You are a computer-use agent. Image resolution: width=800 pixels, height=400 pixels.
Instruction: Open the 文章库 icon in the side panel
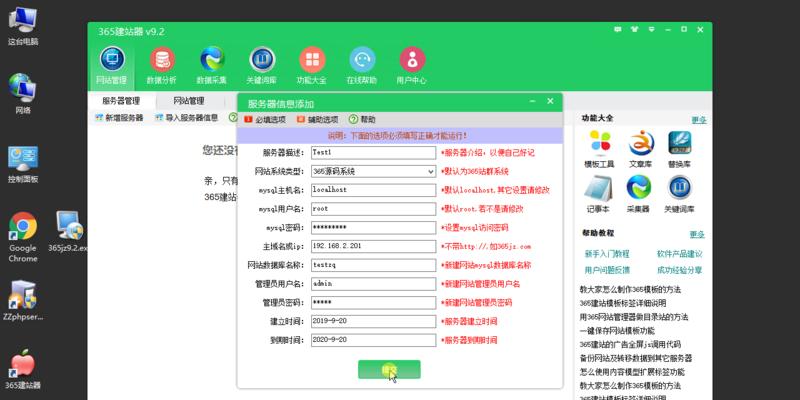tap(641, 149)
